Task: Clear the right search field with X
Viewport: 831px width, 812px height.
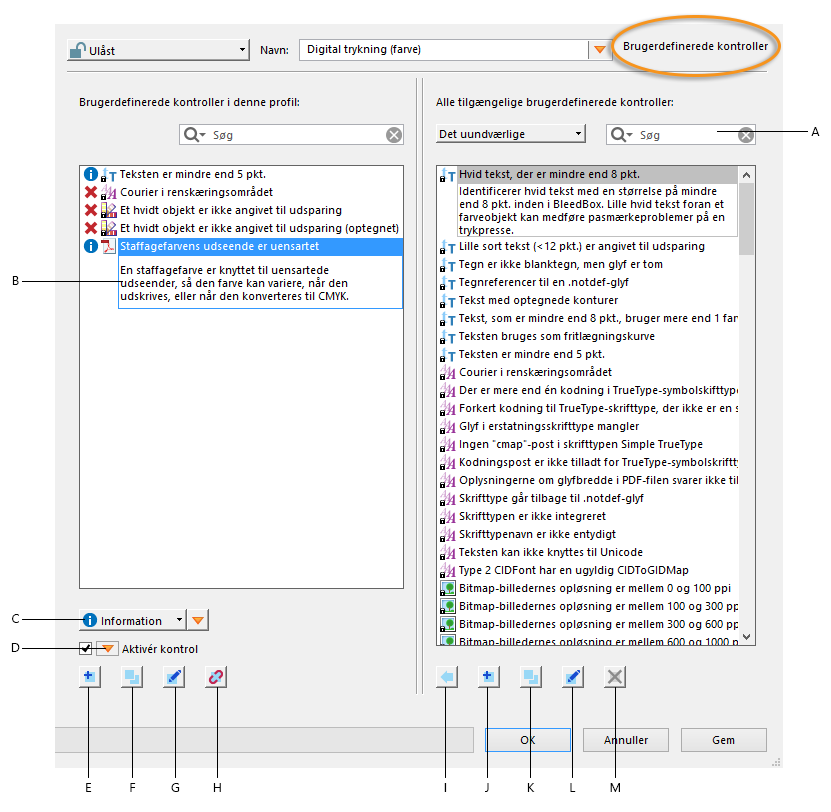Action: point(746,135)
